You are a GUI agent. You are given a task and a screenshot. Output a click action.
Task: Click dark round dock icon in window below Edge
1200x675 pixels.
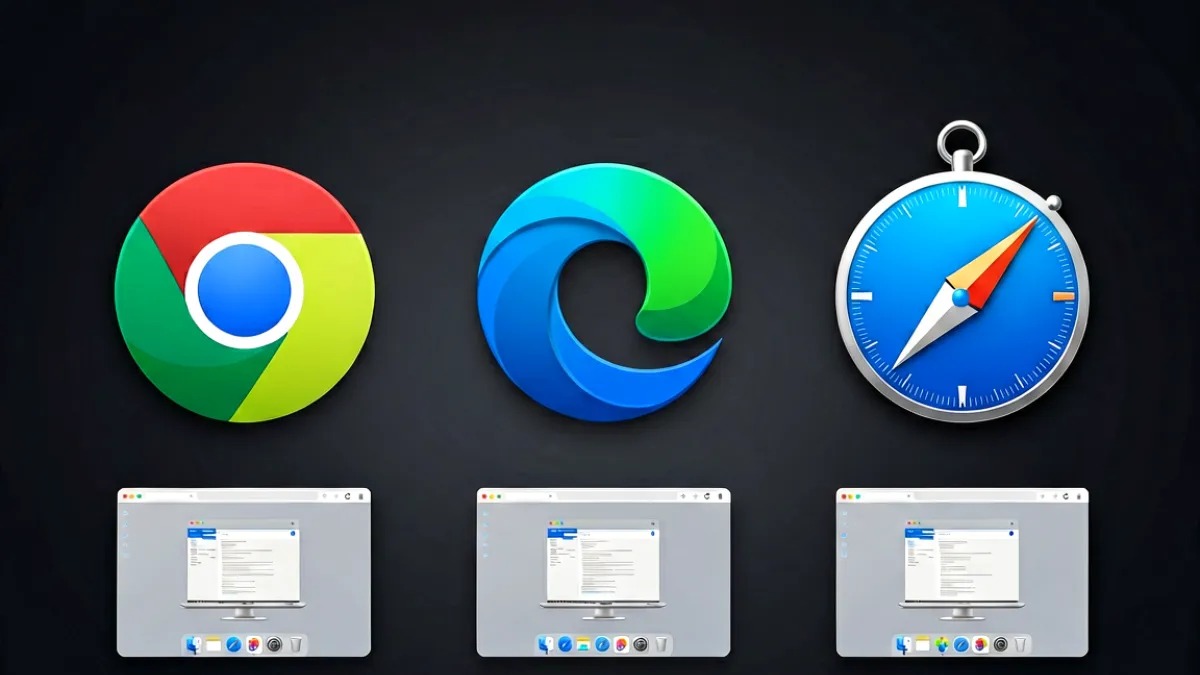pyautogui.click(x=641, y=645)
